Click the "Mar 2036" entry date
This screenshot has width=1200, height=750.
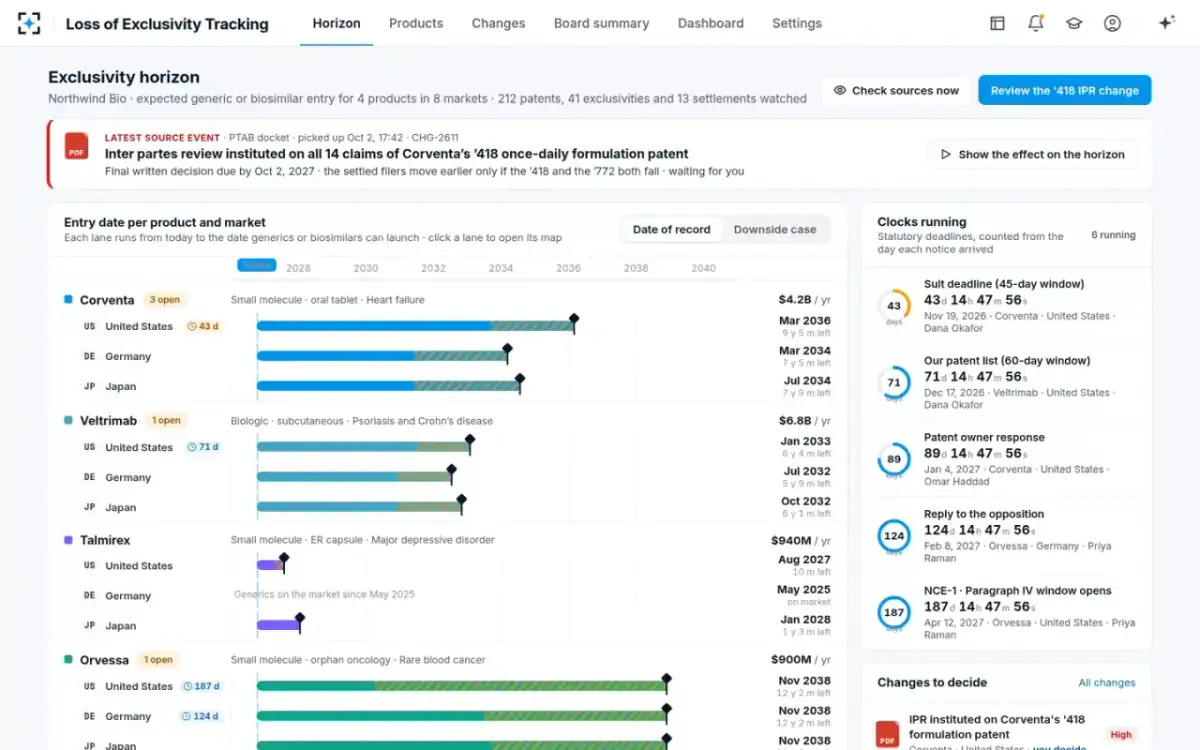tap(805, 321)
